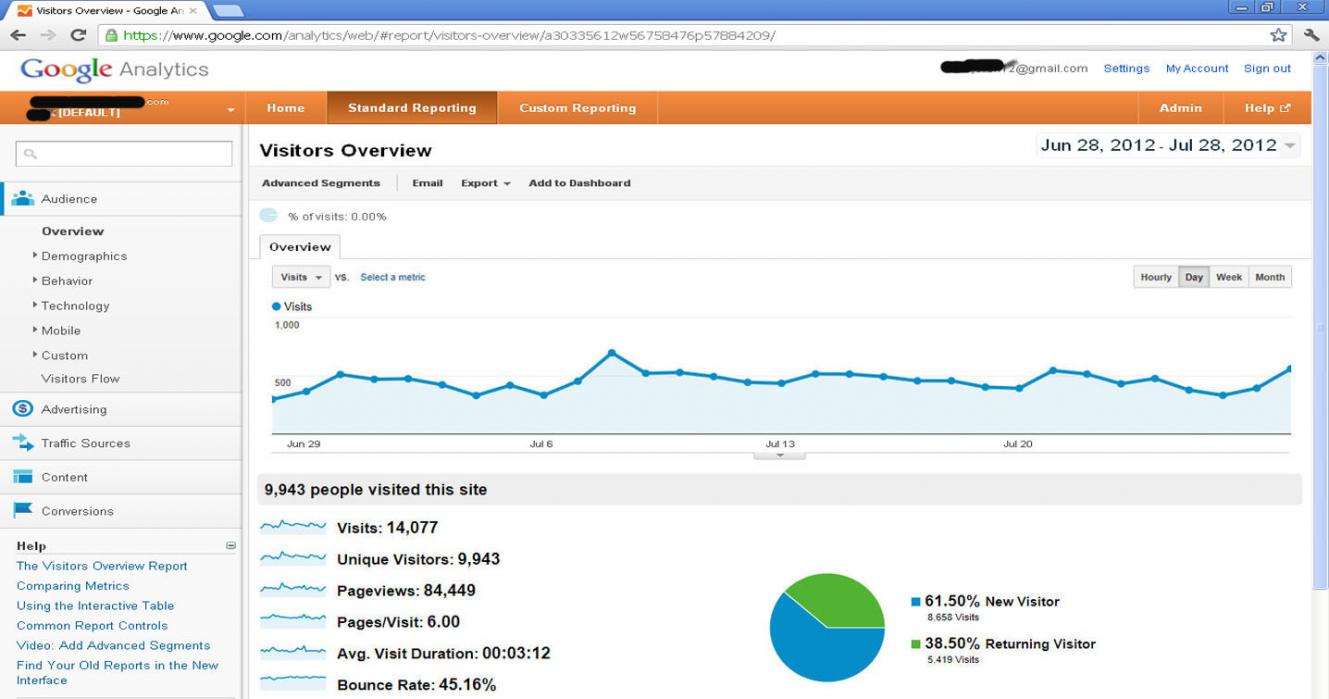The height and width of the screenshot is (699, 1329).
Task: Collapse Help panel with minus icon
Action: click(x=231, y=546)
